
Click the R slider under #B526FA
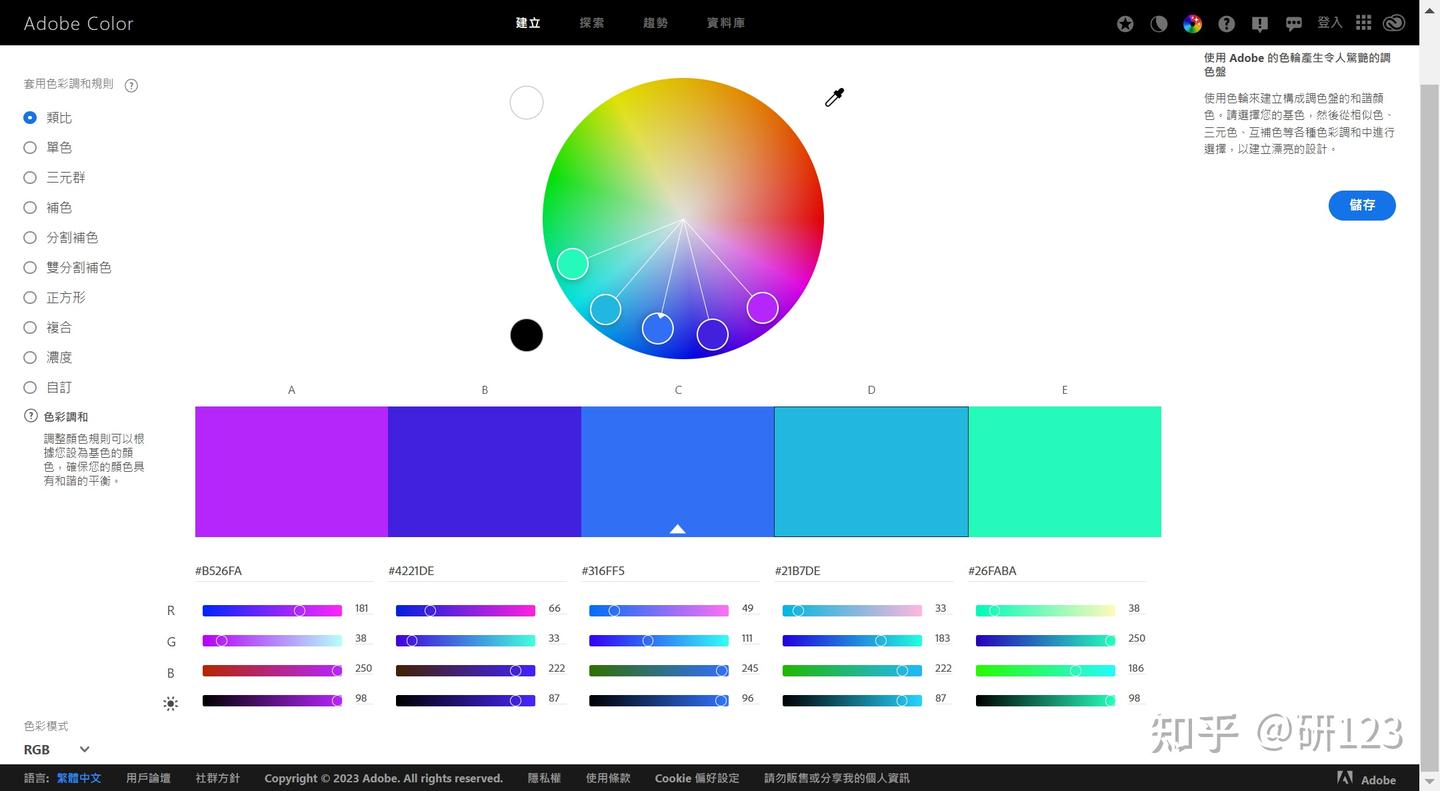pos(272,611)
